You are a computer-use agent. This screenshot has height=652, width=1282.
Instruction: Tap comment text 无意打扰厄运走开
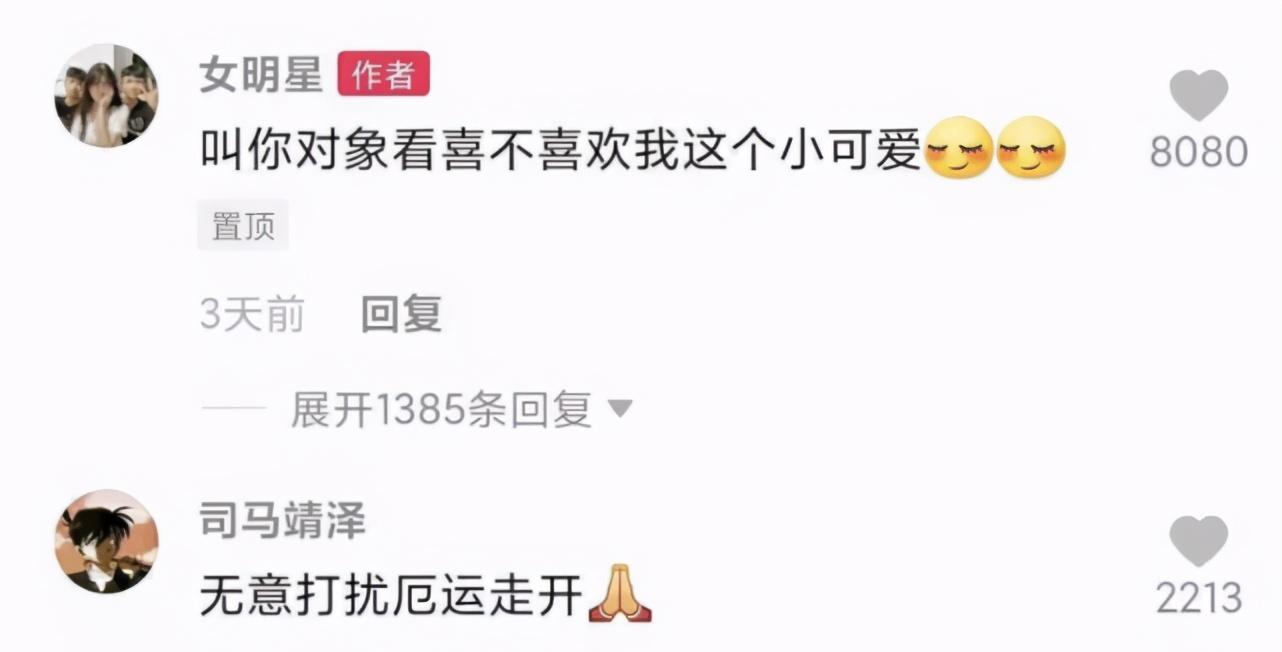tap(392, 596)
